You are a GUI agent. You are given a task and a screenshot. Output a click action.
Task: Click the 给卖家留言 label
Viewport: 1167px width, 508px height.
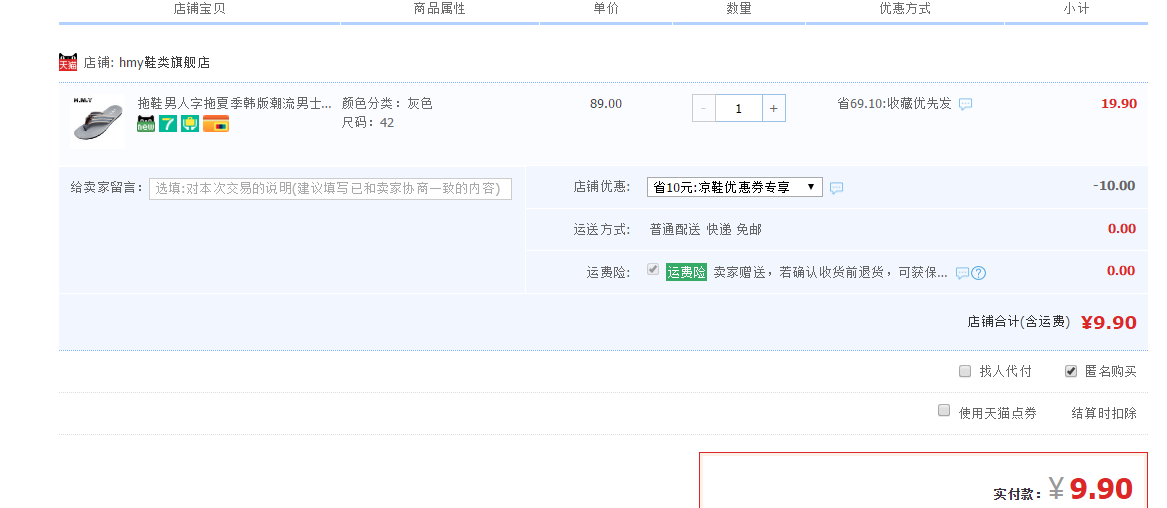106,187
